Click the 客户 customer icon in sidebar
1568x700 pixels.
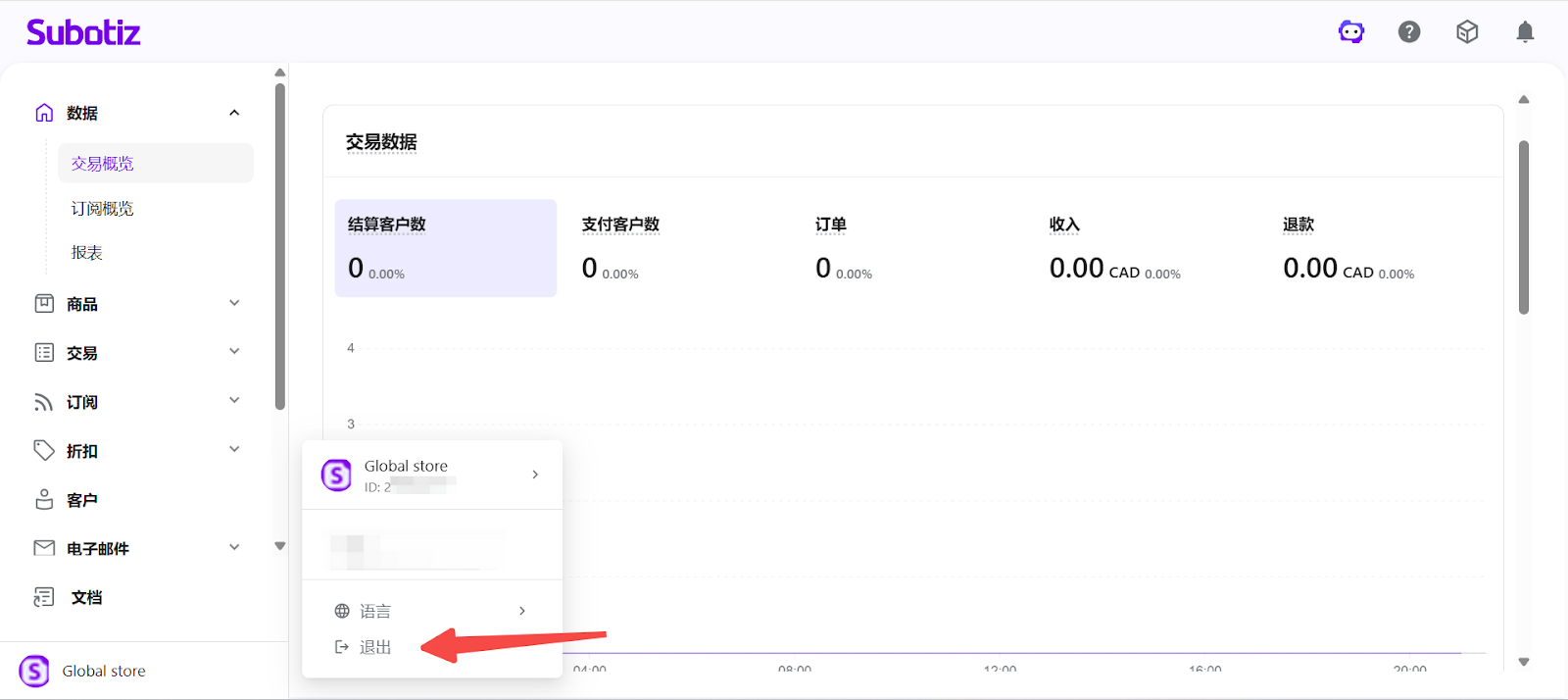(x=44, y=500)
